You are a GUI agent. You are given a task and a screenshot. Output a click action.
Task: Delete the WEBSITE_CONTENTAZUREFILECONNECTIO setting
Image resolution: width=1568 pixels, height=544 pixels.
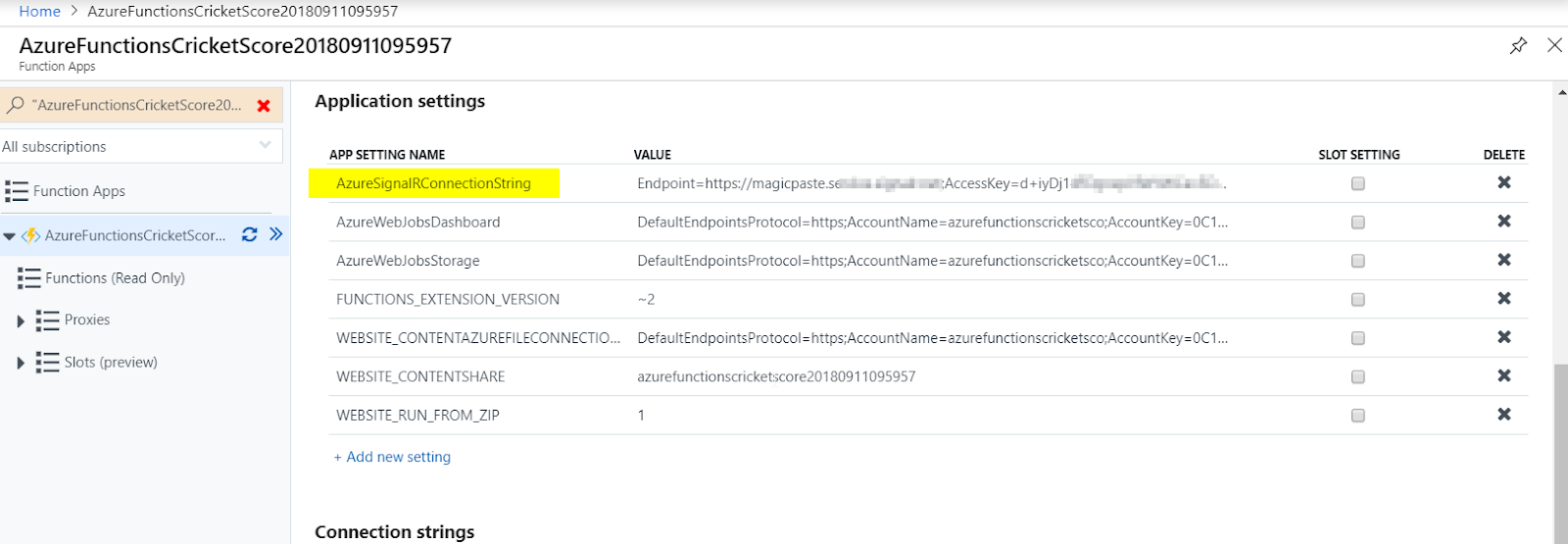[1504, 337]
